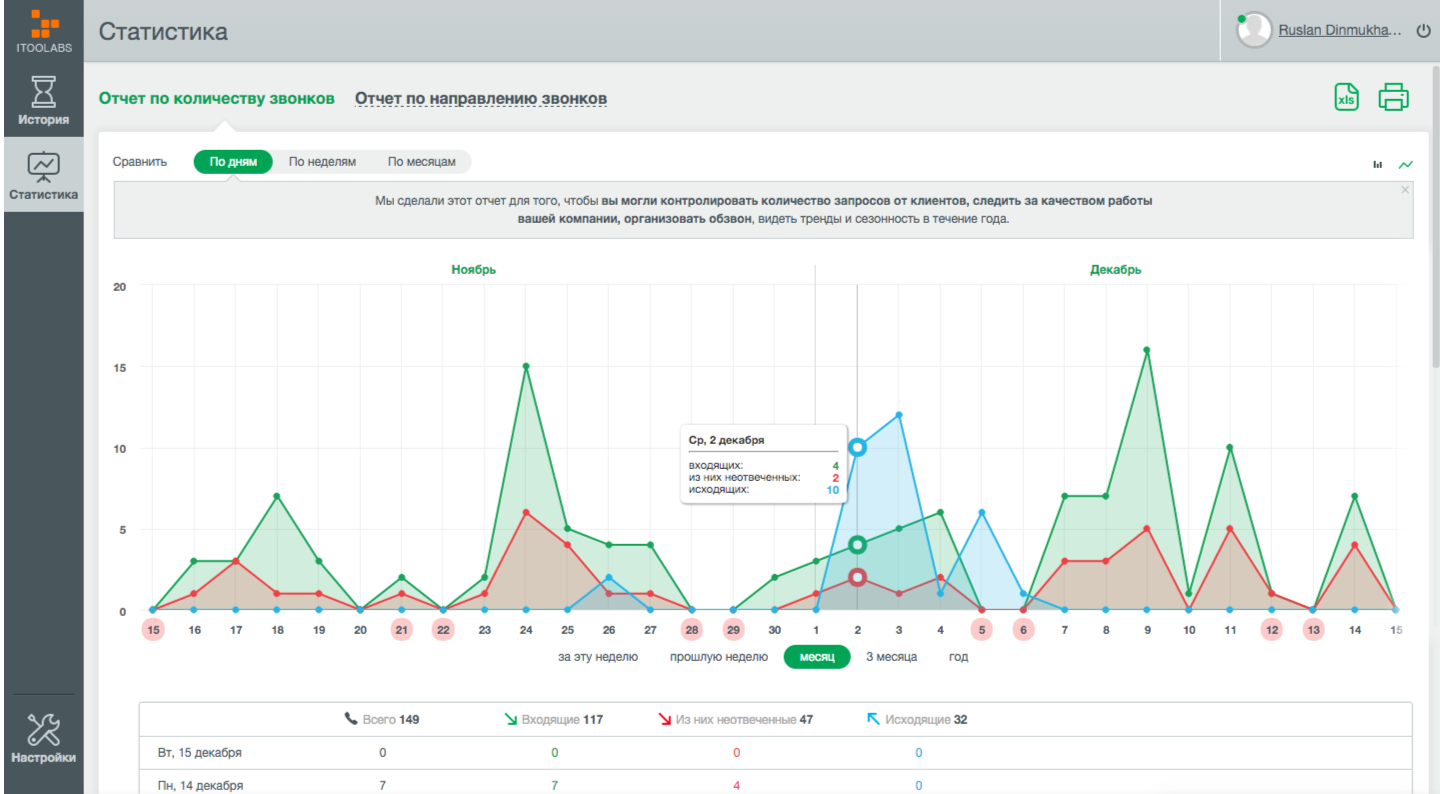Switch chart to bar view

pyautogui.click(x=1378, y=164)
